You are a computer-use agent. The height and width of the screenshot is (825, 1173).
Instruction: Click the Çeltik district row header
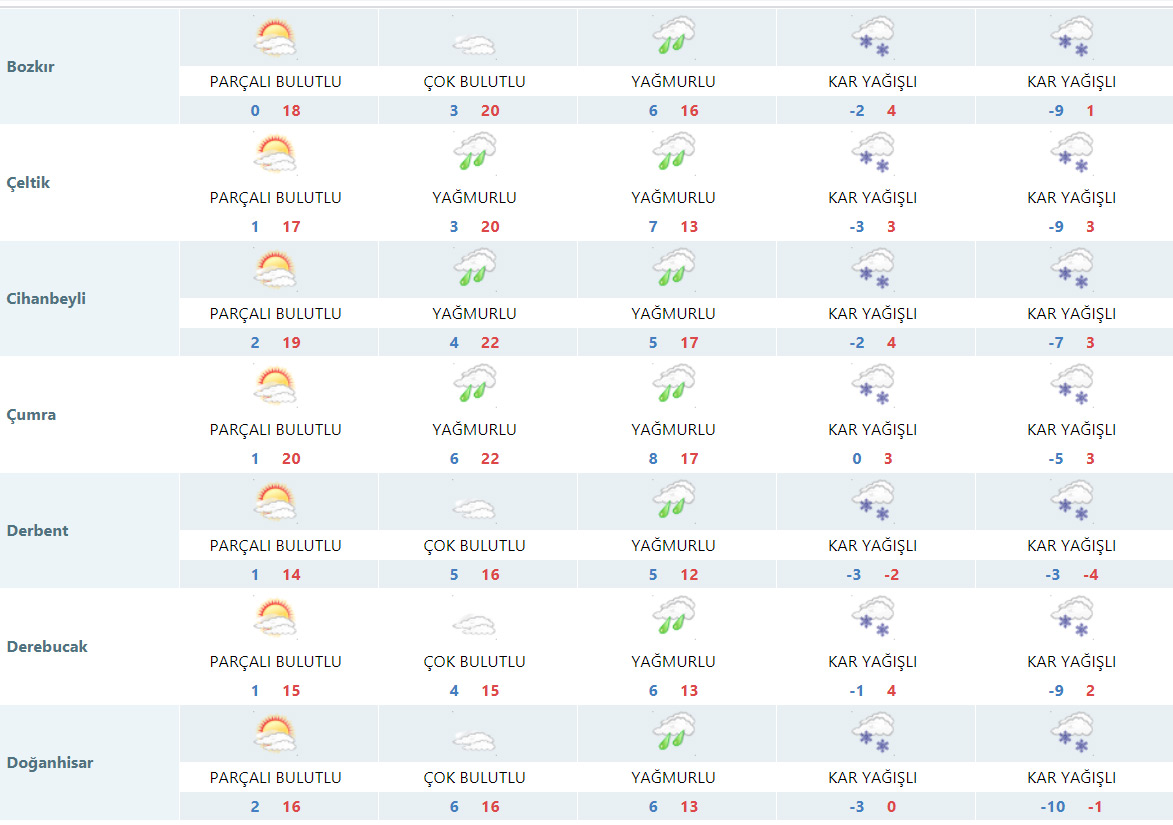tap(28, 183)
